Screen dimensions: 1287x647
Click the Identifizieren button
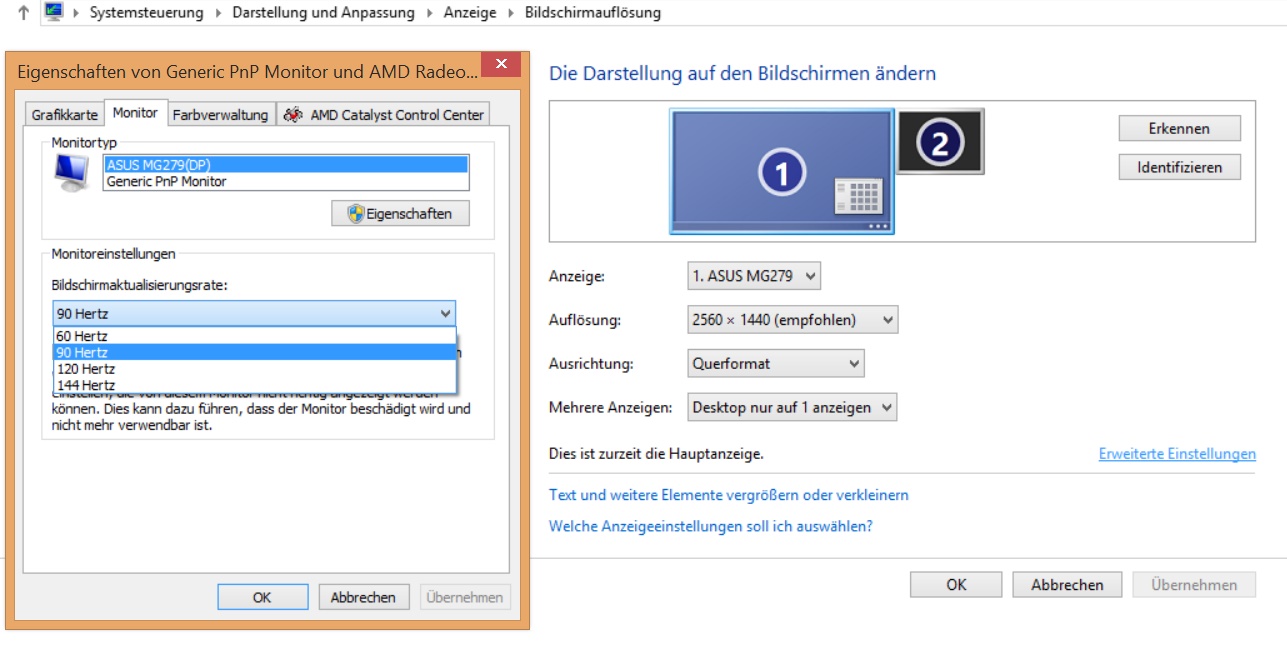tap(1179, 167)
